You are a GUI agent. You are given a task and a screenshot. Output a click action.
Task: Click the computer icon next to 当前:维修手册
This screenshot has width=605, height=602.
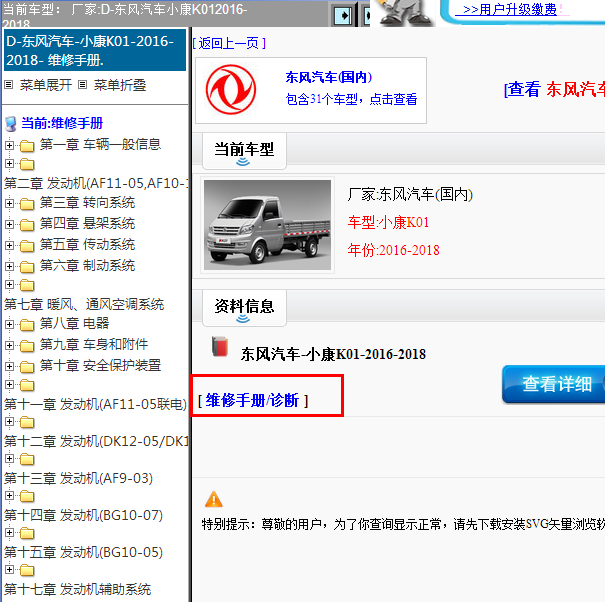[11, 124]
